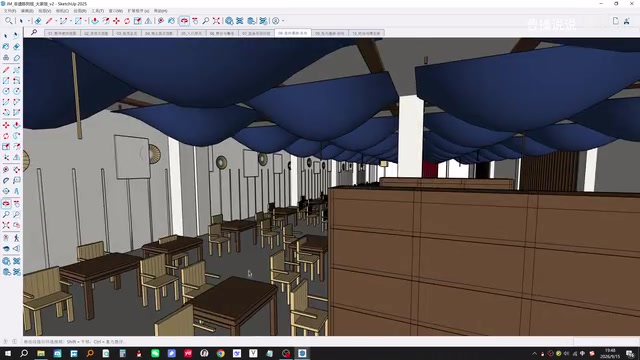Open WeChat green icon in taskbar

click(x=155, y=353)
